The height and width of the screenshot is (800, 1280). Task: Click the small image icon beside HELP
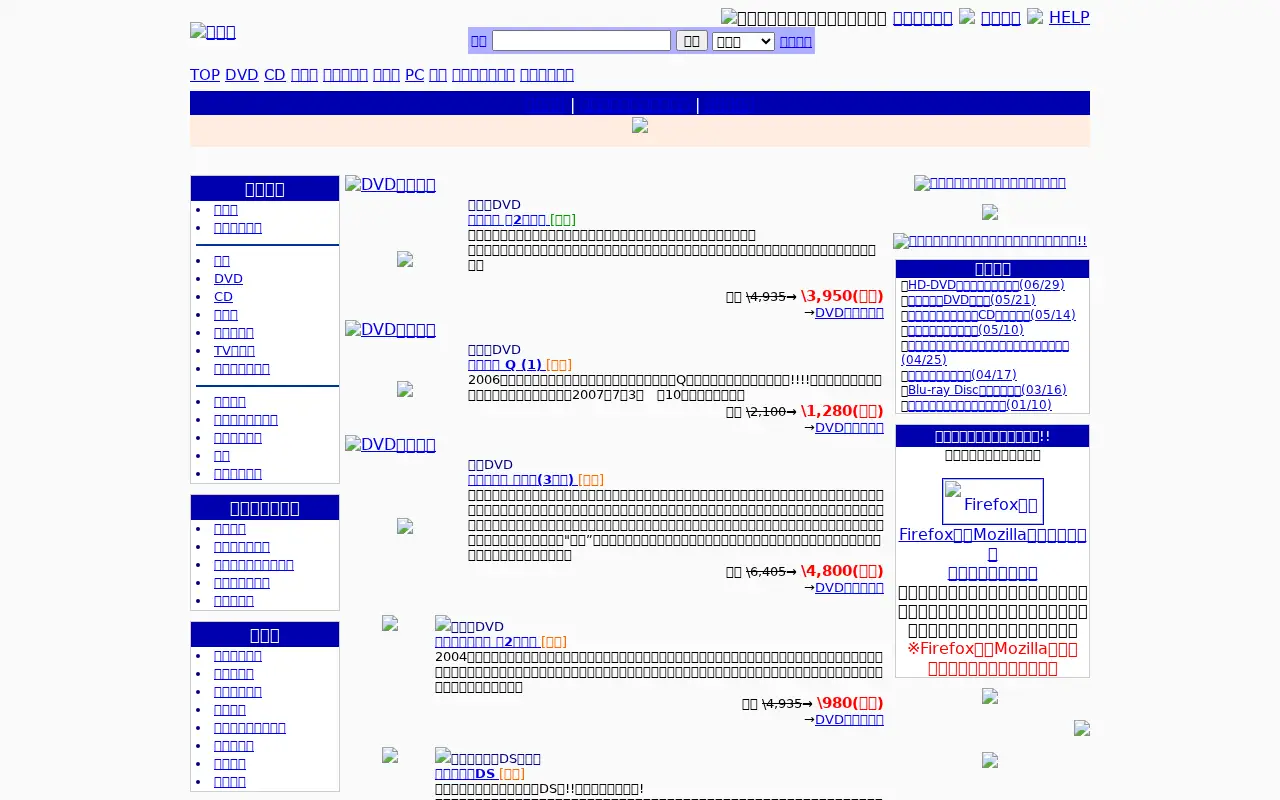[1035, 16]
